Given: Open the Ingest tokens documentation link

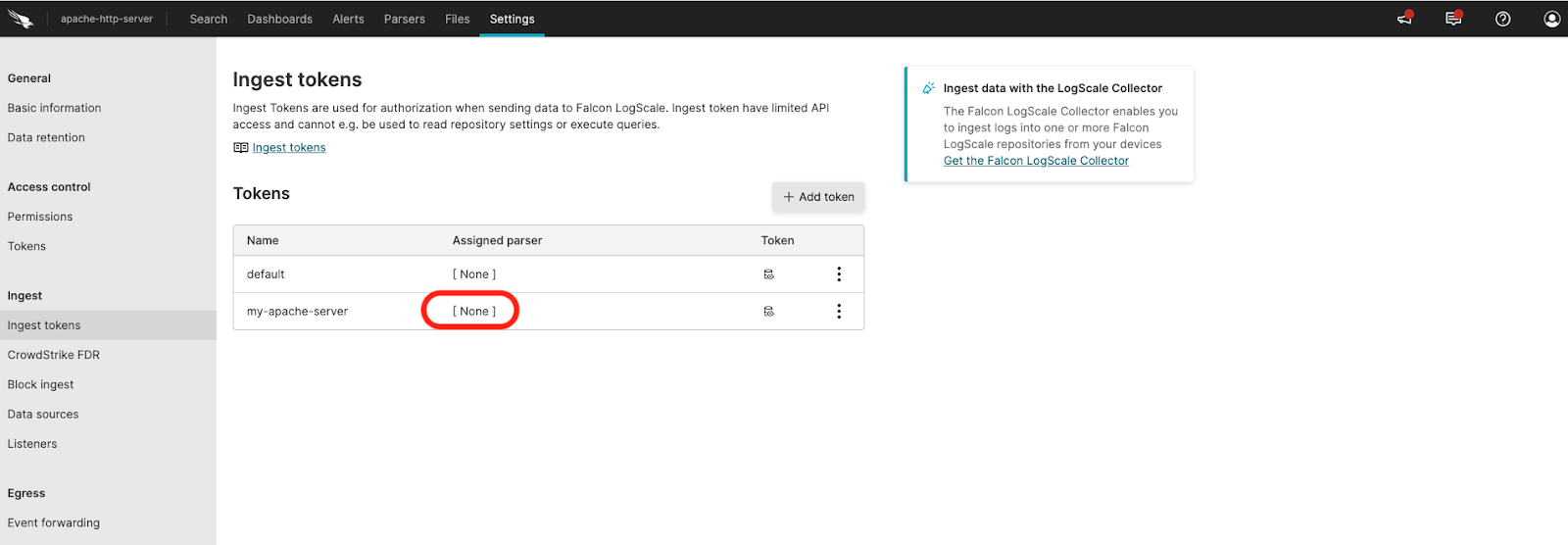Looking at the screenshot, I should [x=288, y=148].
